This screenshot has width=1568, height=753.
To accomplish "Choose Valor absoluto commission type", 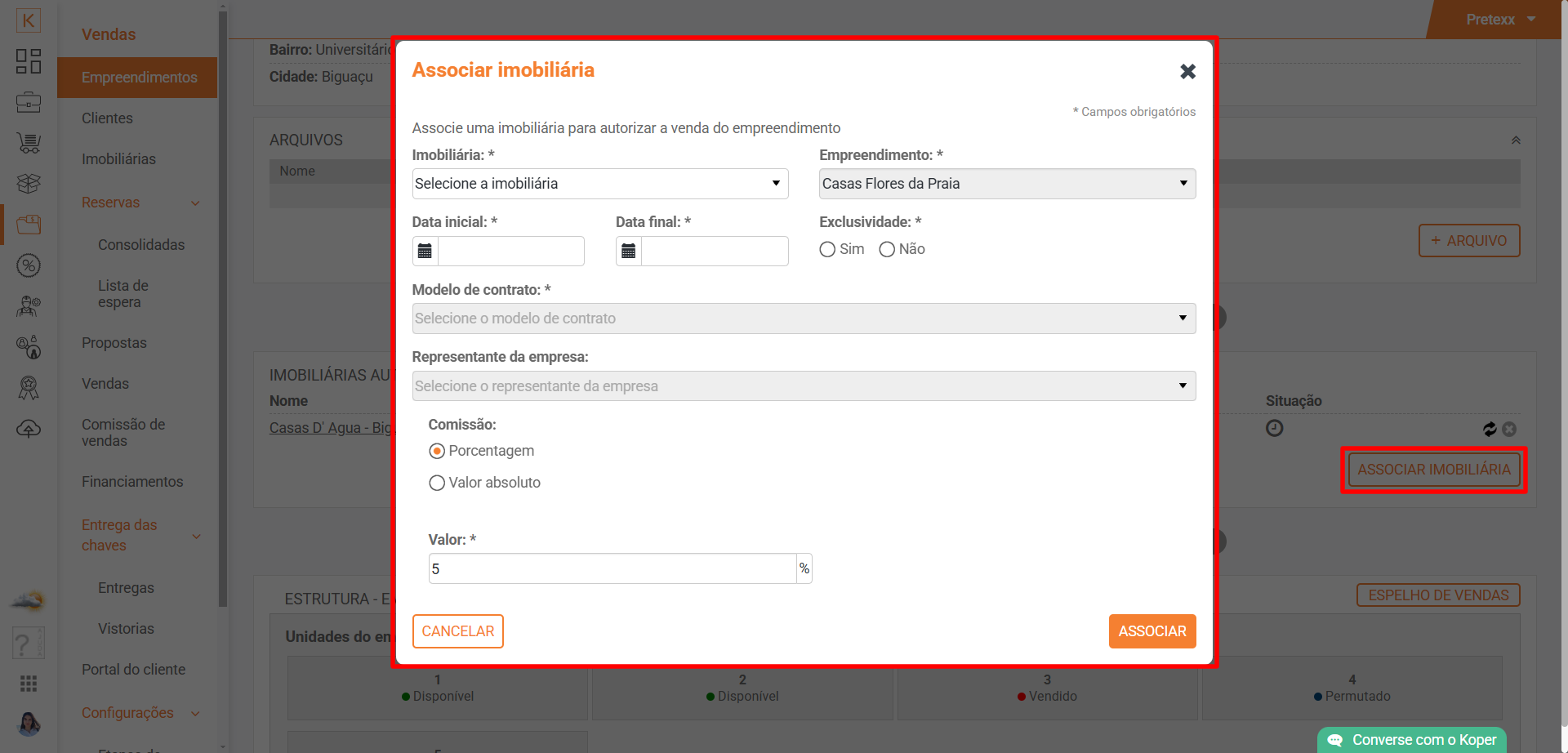I will point(437,483).
